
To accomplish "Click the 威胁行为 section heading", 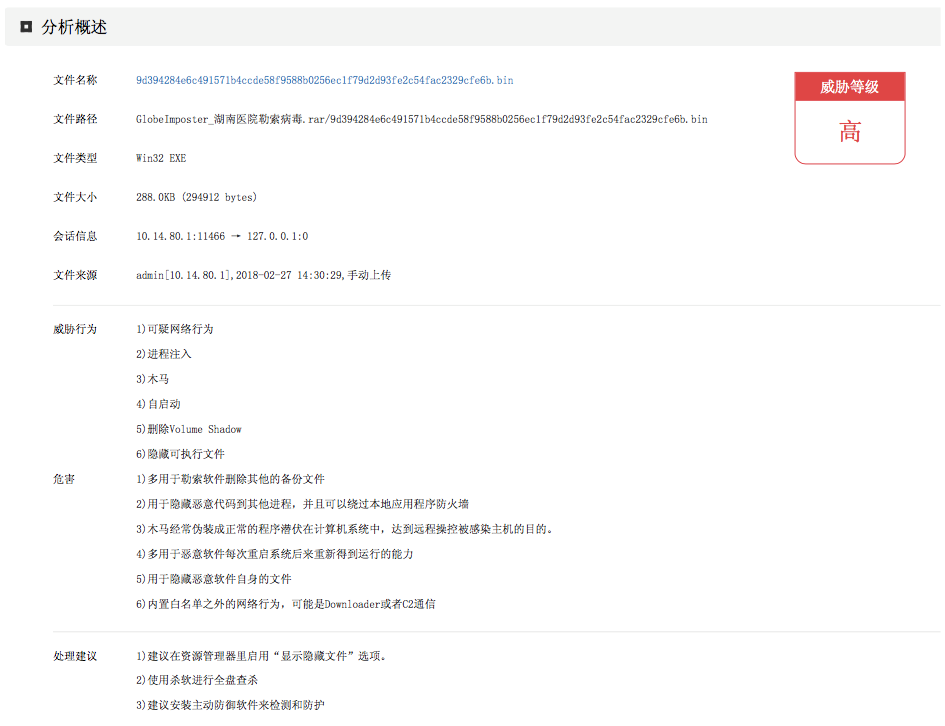I will pos(75,328).
